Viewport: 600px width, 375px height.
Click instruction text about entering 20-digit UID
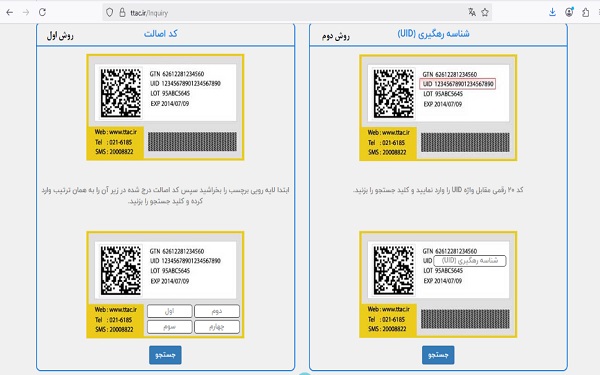coord(438,190)
